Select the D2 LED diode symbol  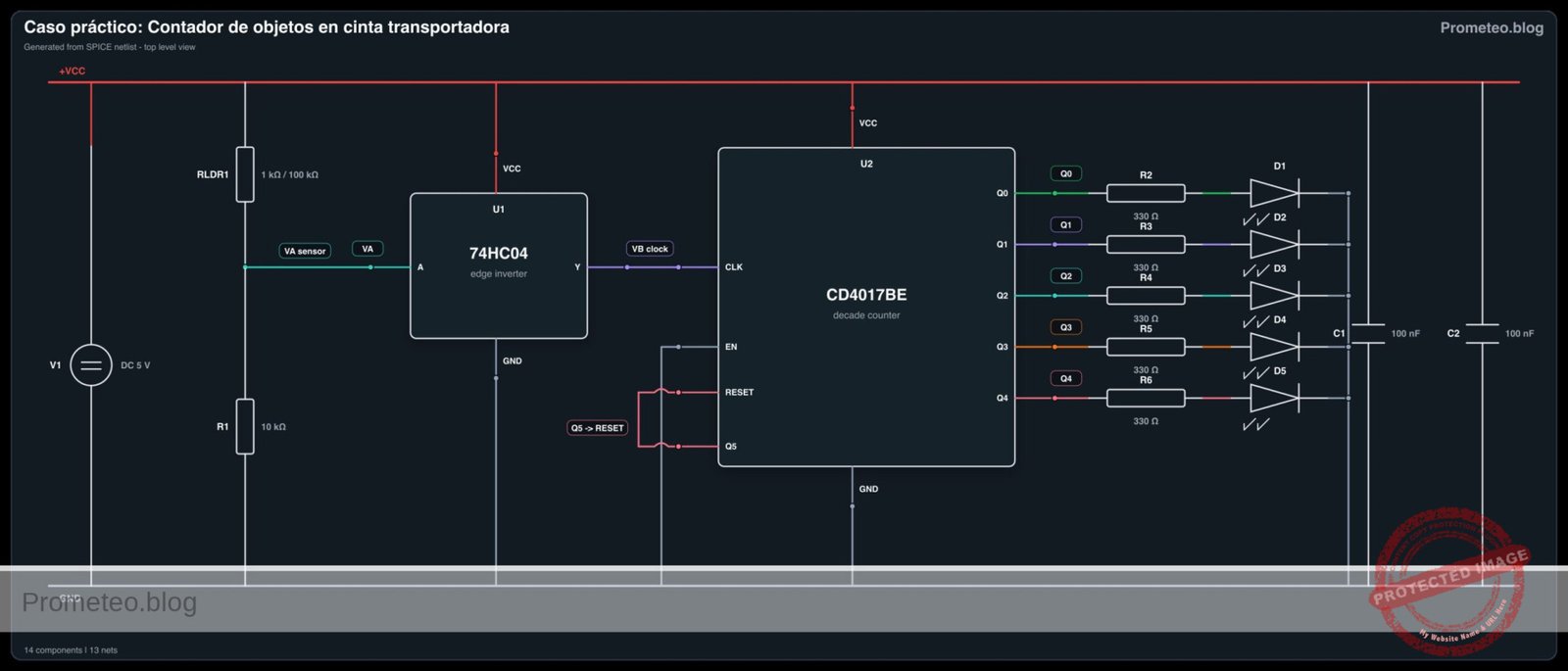tap(1274, 244)
